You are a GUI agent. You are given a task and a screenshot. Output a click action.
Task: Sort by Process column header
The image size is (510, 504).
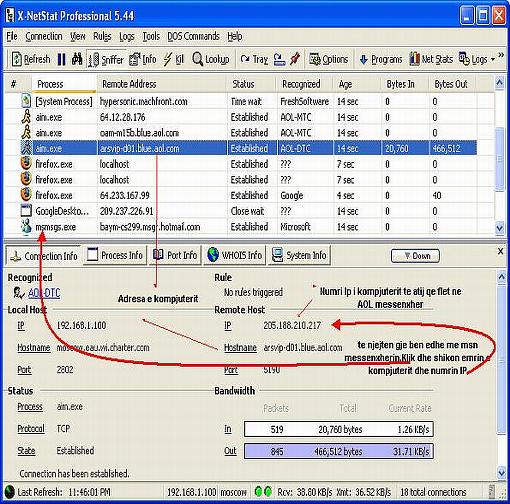coord(64,84)
